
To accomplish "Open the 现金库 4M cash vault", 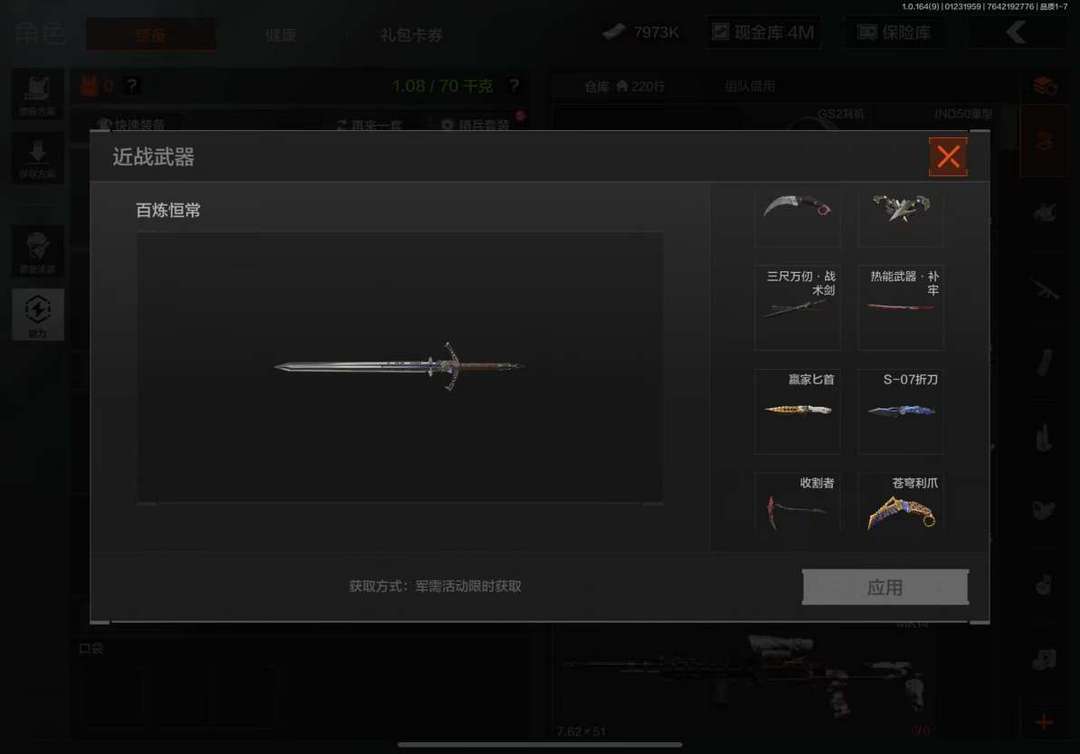I will point(763,32).
